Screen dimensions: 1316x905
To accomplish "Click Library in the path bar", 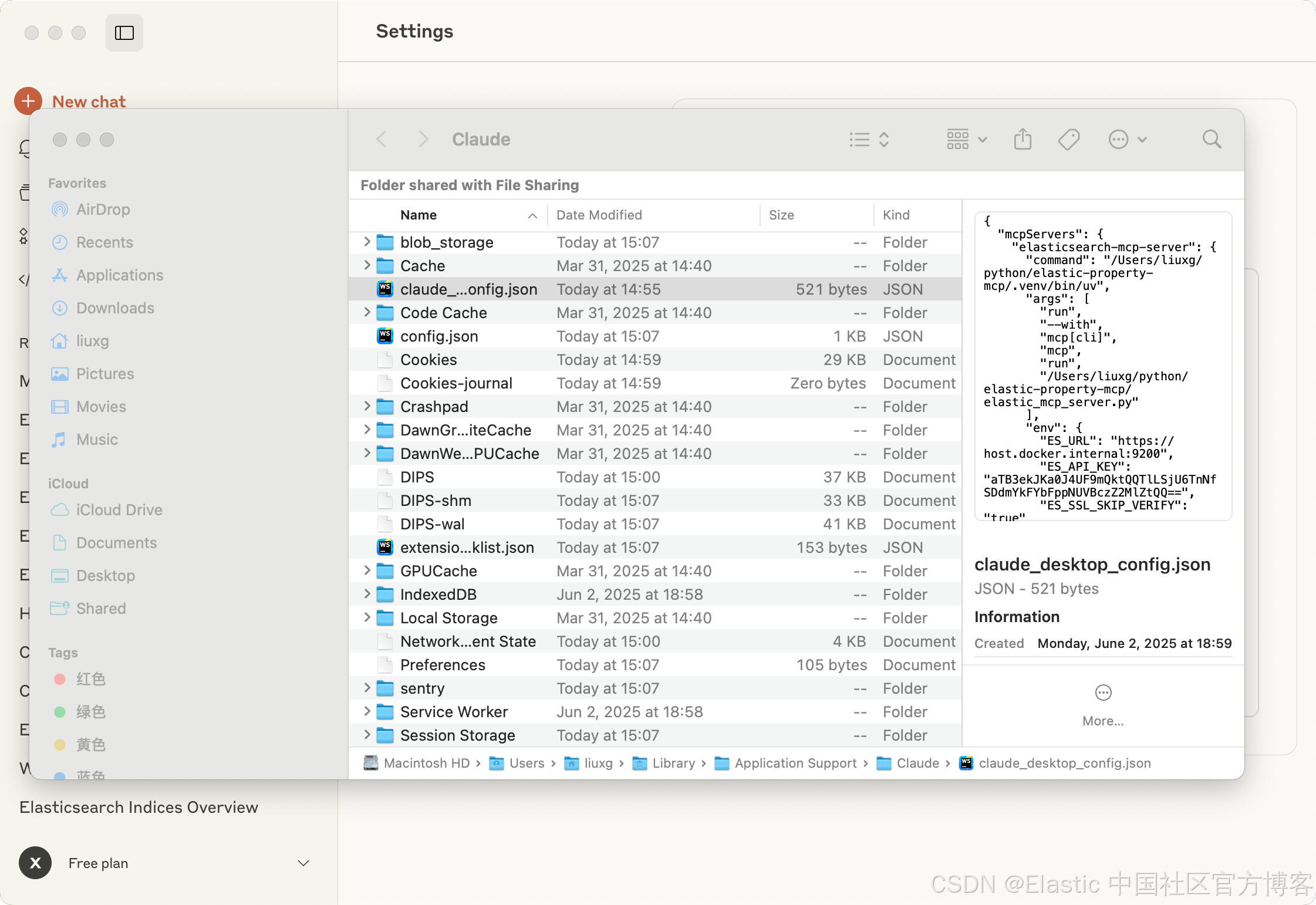I will pos(664,763).
